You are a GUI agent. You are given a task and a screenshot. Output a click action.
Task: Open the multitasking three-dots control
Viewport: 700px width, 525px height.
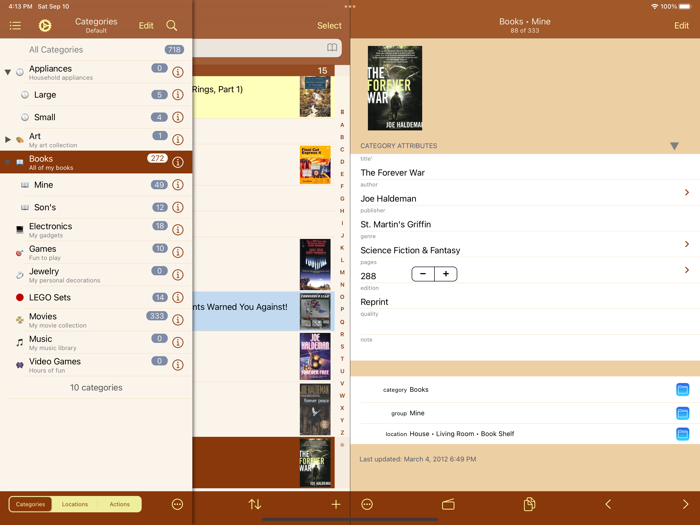350,6
